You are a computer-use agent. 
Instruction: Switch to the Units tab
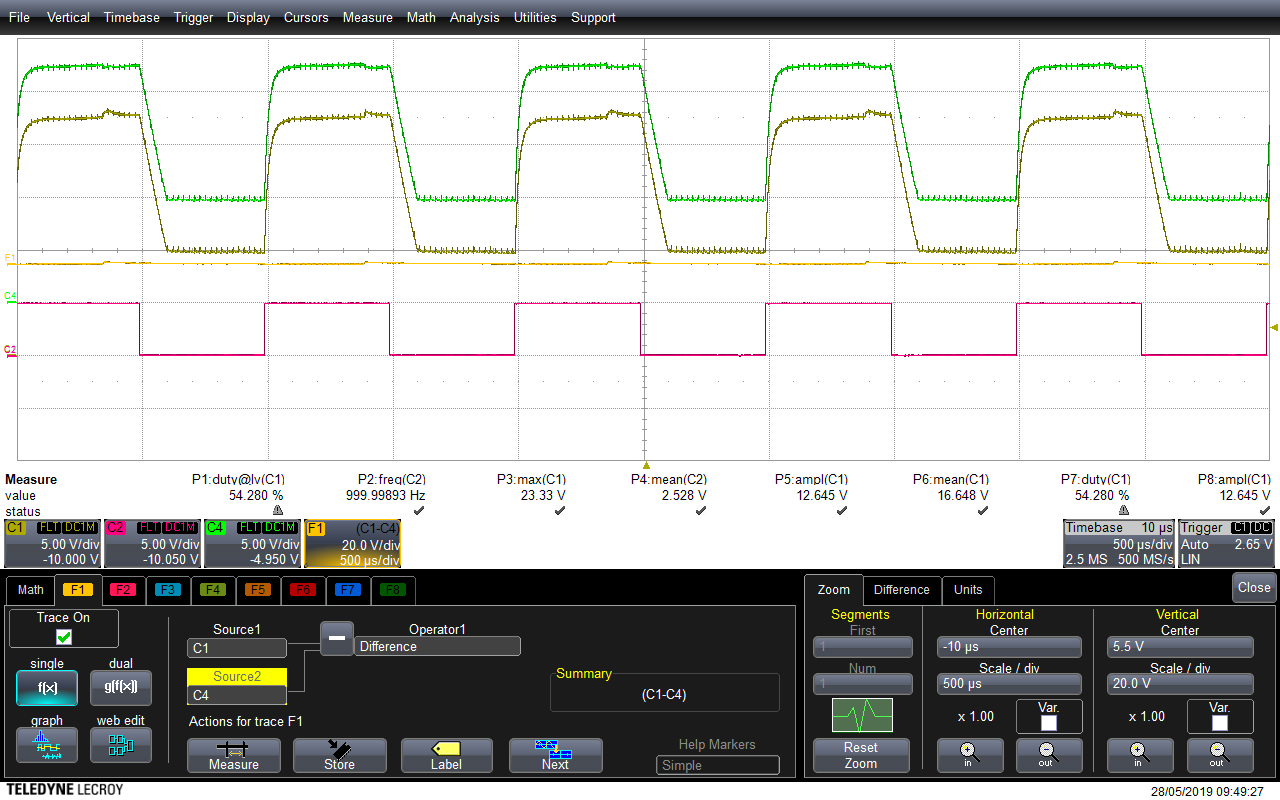[x=968, y=589]
